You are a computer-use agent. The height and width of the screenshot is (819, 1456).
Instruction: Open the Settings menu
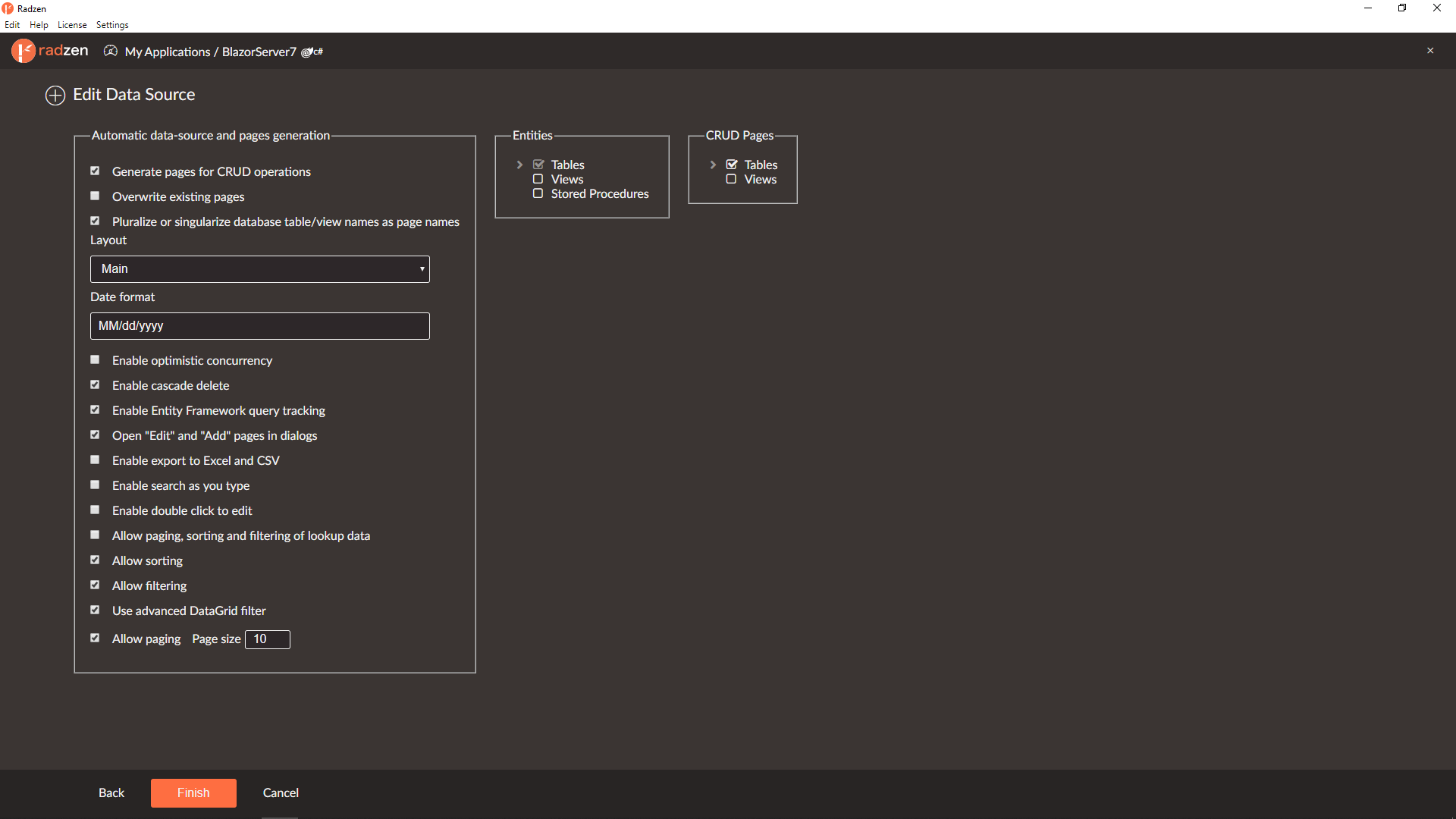112,25
